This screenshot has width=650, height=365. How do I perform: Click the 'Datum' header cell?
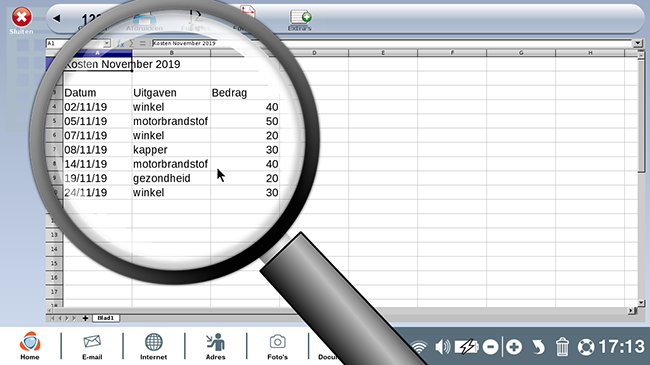pos(97,92)
